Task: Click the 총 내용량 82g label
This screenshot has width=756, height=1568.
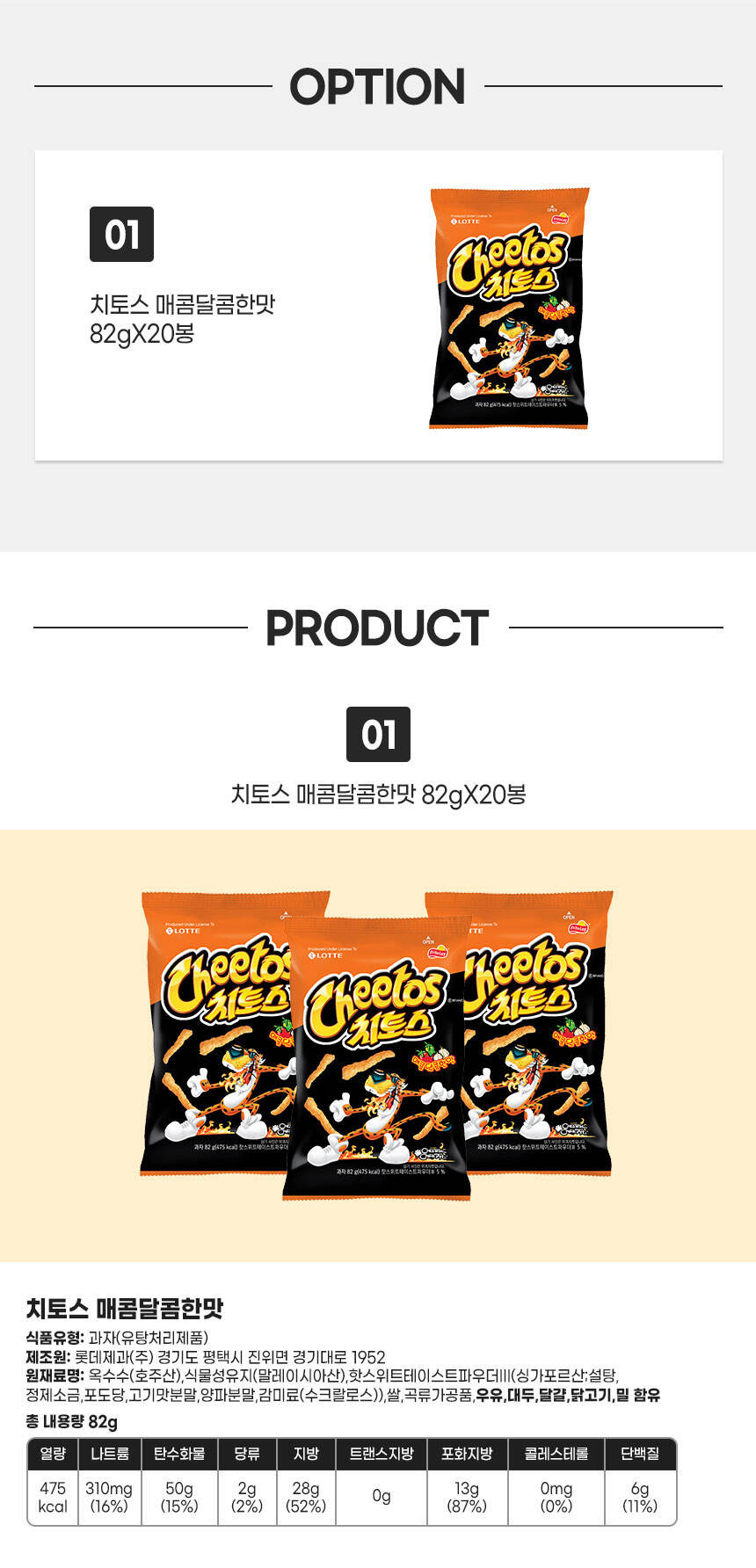Action: tap(71, 1422)
